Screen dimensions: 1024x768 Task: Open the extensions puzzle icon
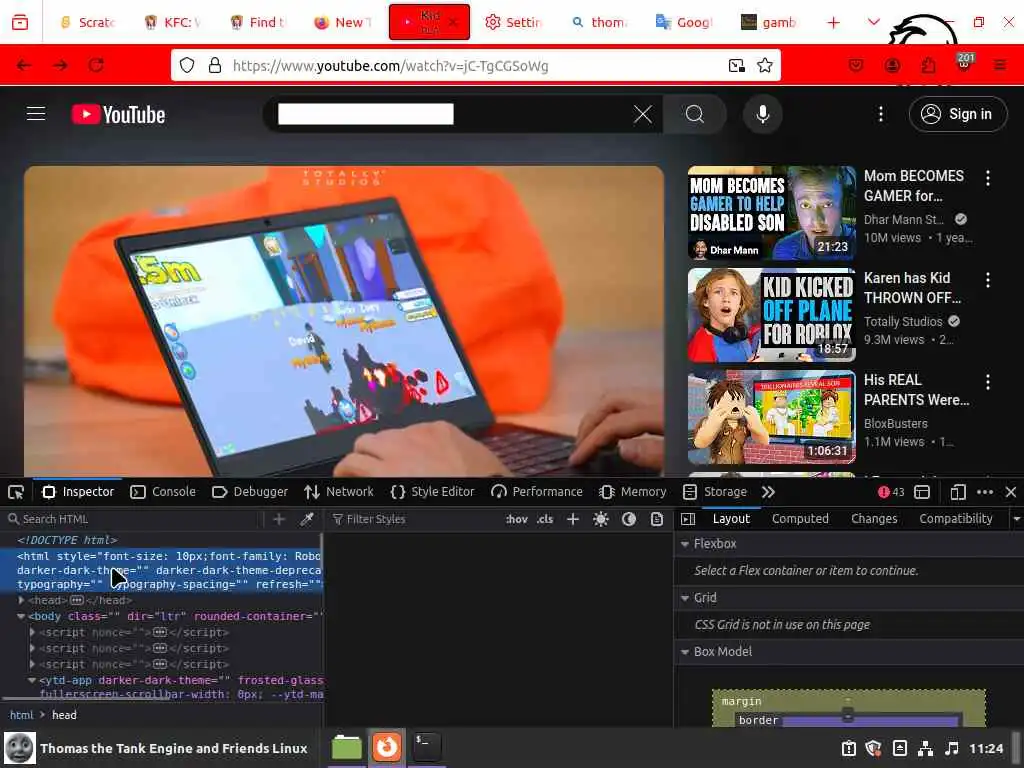click(928, 65)
